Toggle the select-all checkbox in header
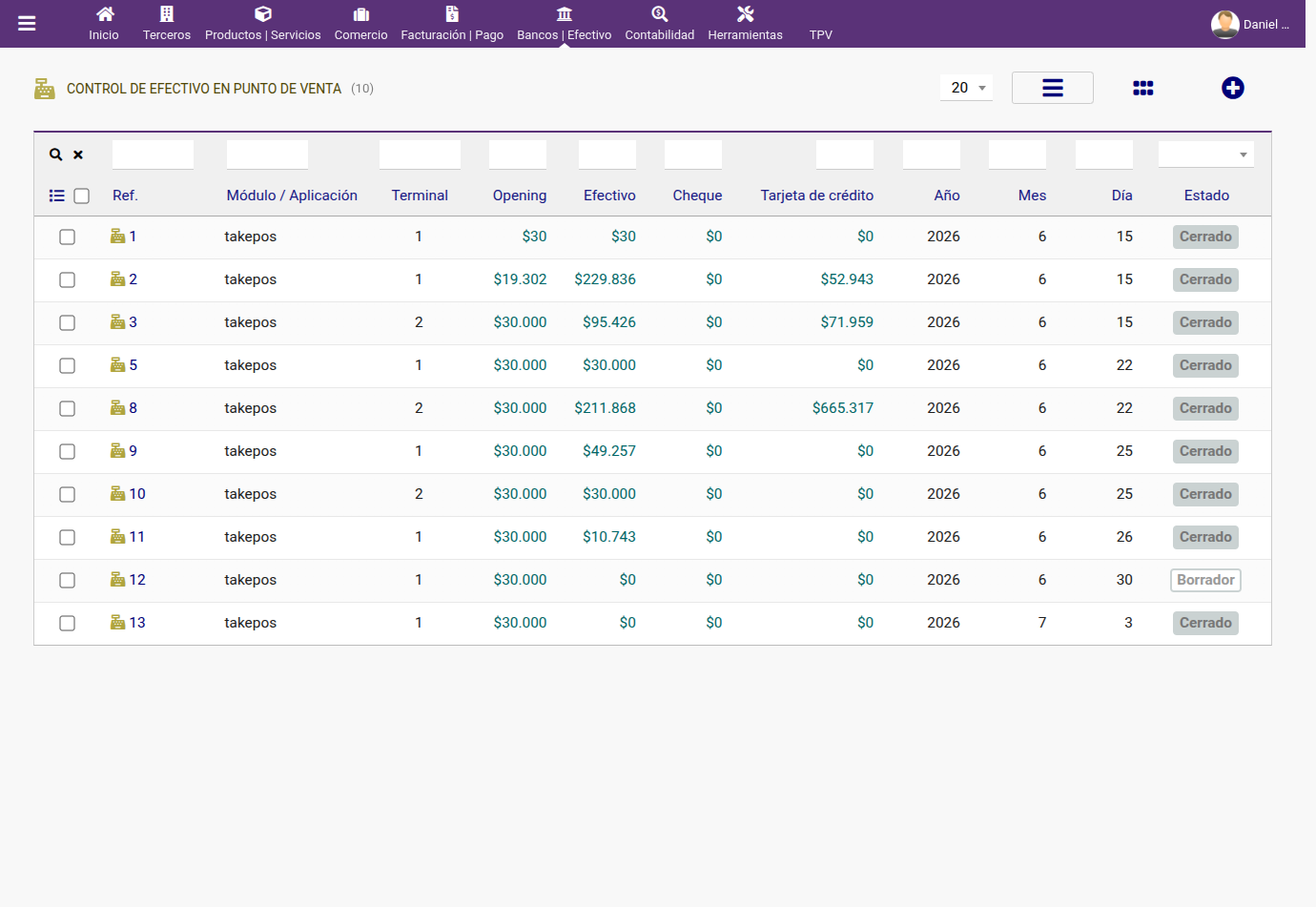The image size is (1316, 907). point(82,196)
